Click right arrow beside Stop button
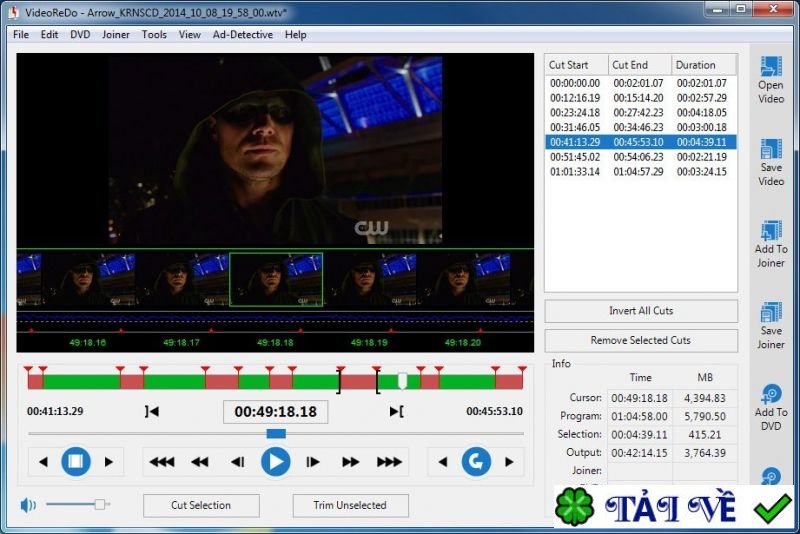This screenshot has width=800, height=534. click(108, 462)
